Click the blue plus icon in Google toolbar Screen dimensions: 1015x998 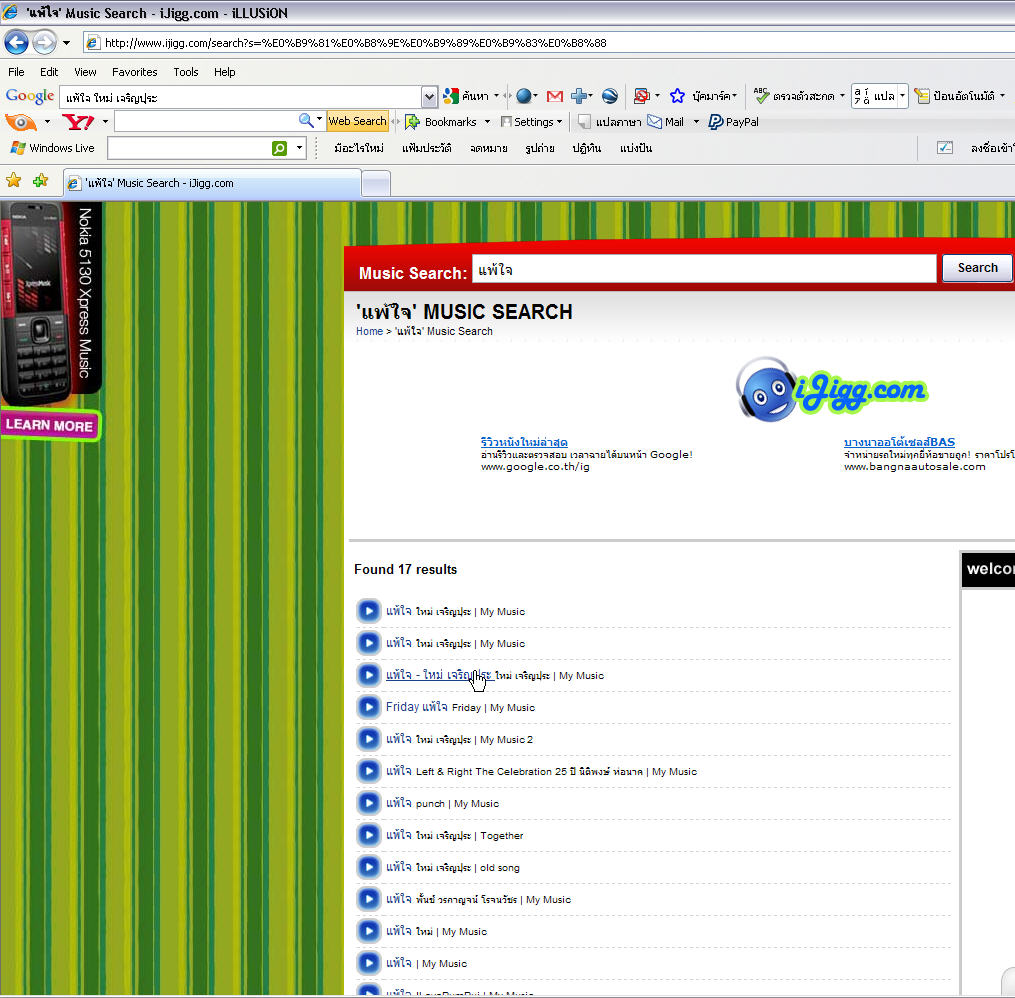pyautogui.click(x=579, y=96)
